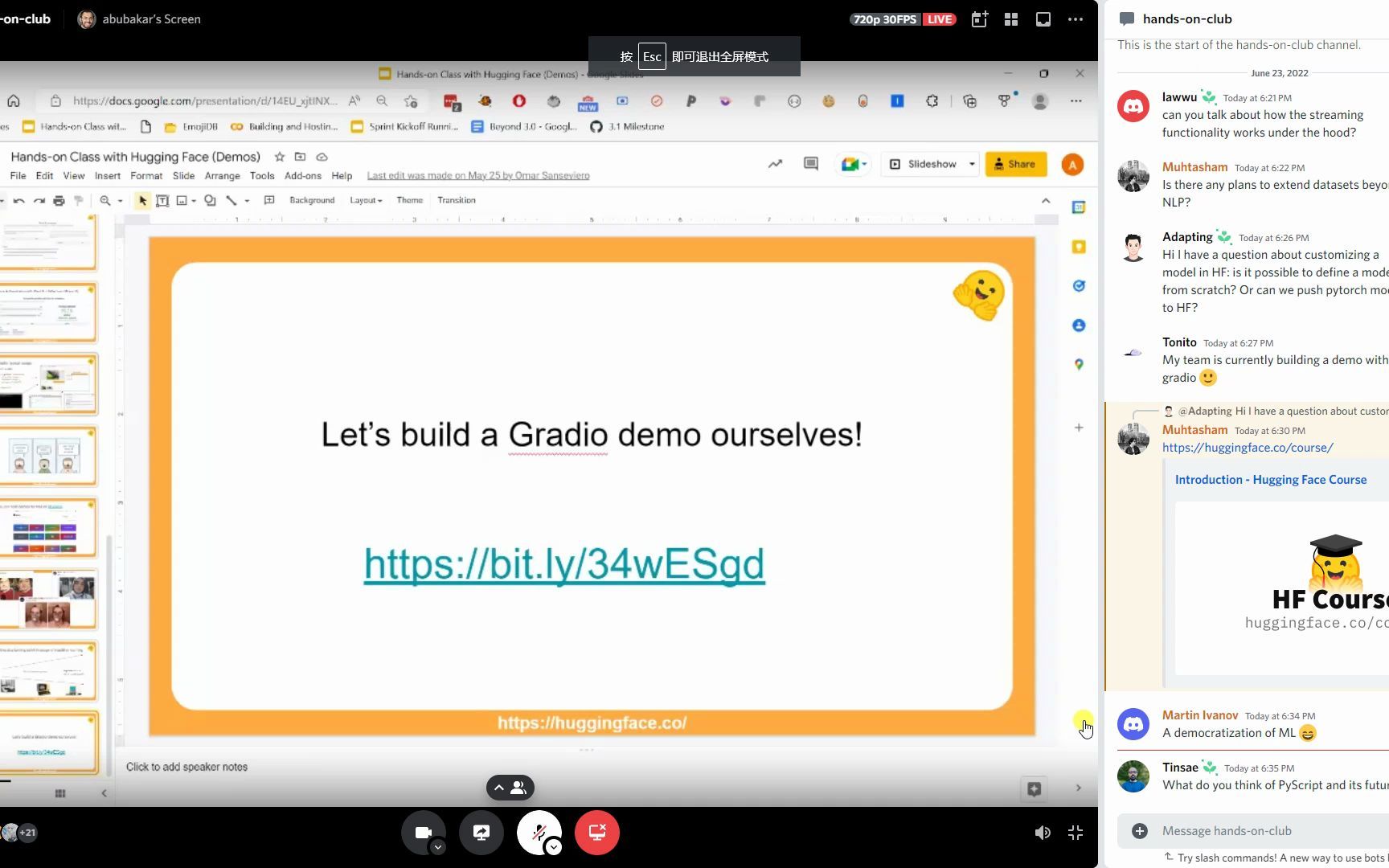Image resolution: width=1389 pixels, height=868 pixels.
Task: Open the Format menu in Google Slides
Action: [x=146, y=176]
